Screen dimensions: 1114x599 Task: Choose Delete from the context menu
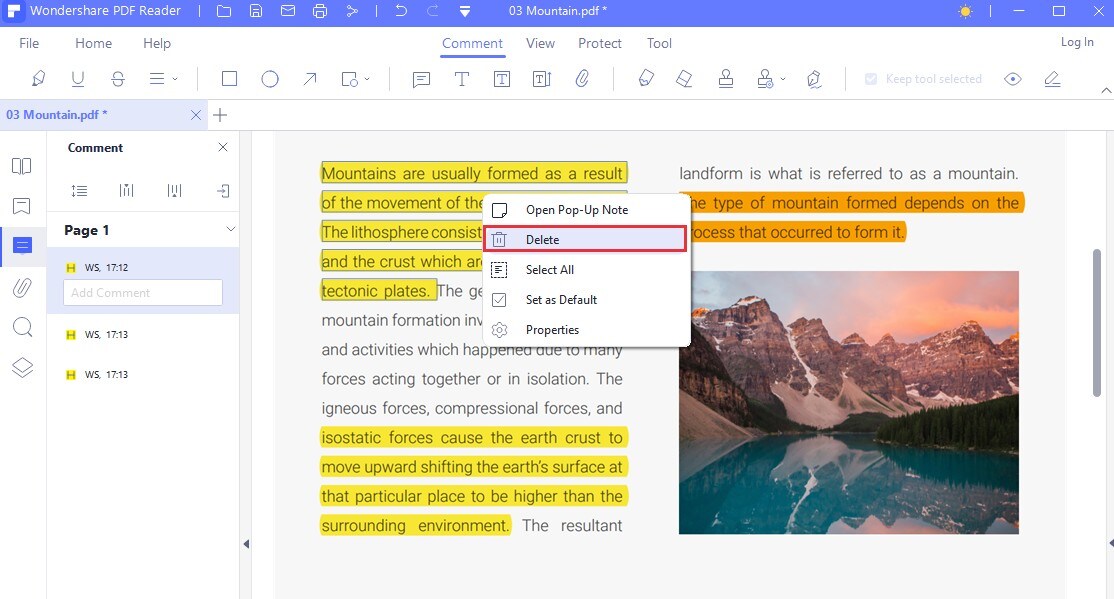543,239
